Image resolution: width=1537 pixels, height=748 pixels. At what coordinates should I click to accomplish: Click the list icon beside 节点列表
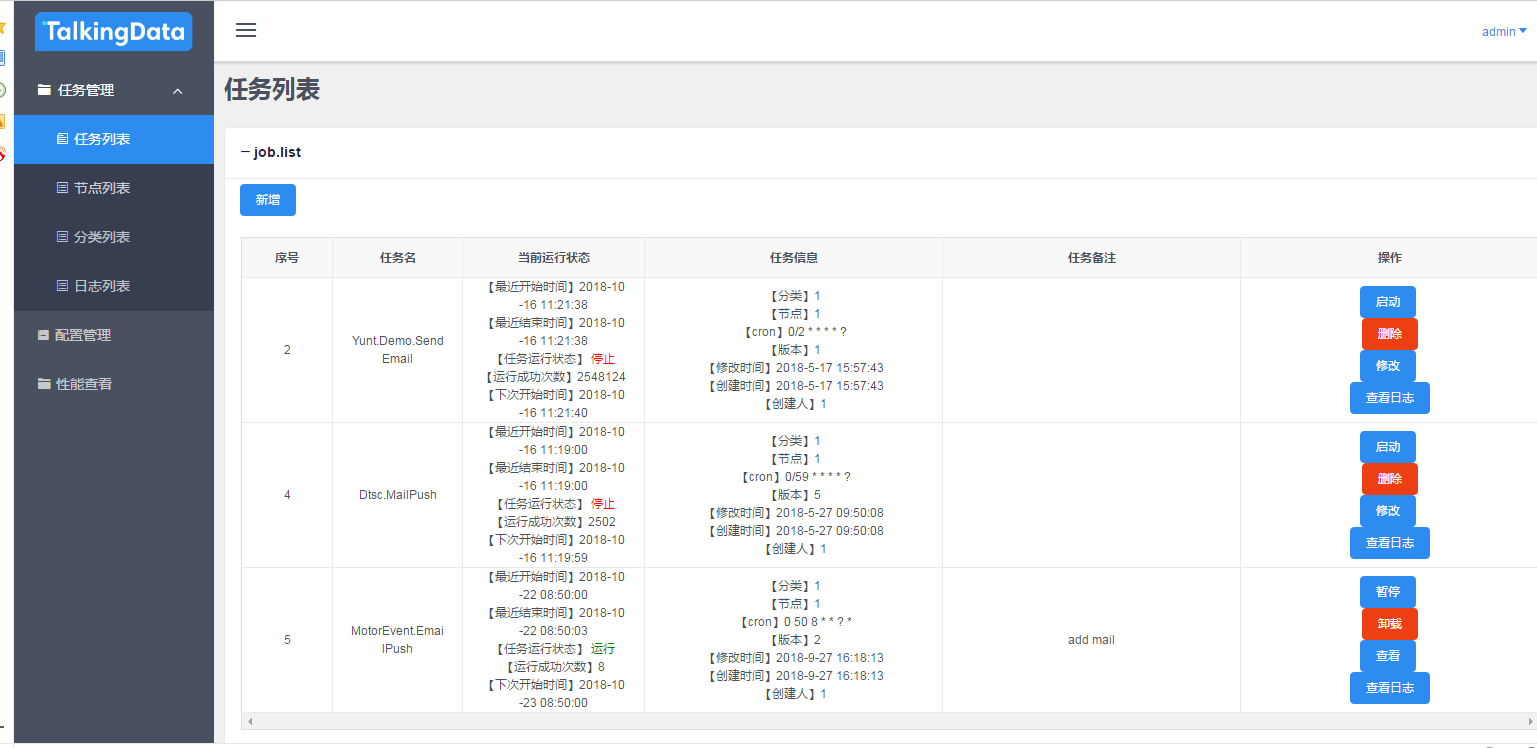tap(63, 188)
